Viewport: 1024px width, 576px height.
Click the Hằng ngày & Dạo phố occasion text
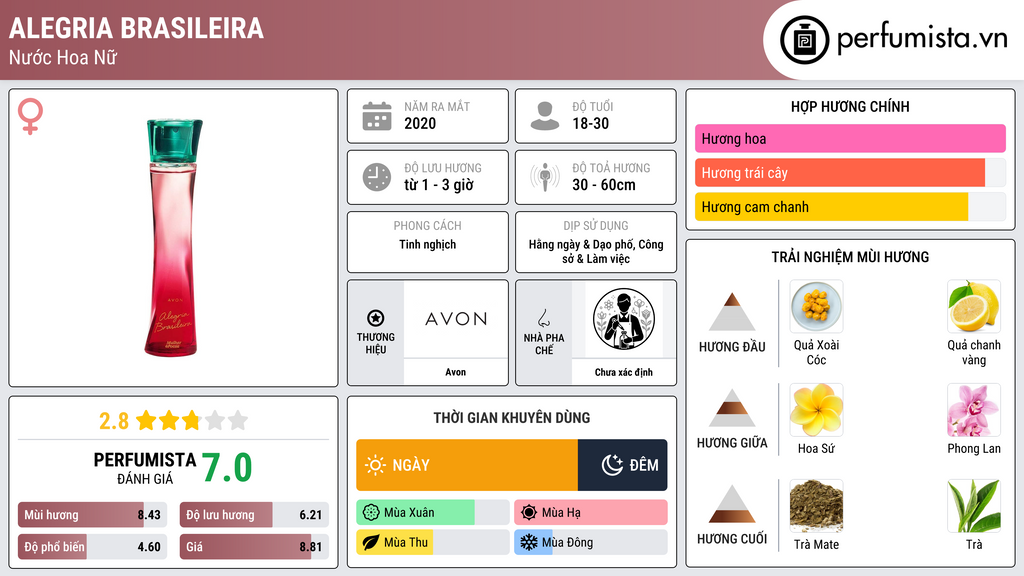pyautogui.click(x=596, y=251)
